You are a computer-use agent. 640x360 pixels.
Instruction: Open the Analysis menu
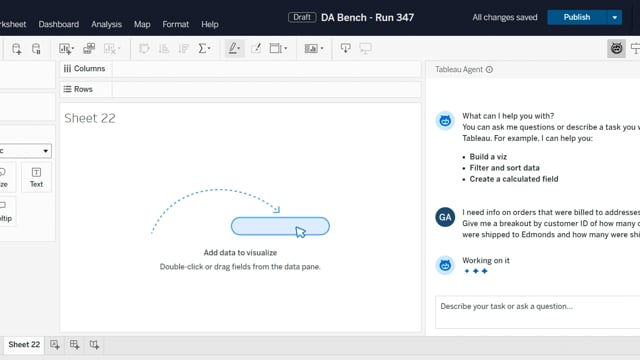pyautogui.click(x=107, y=24)
